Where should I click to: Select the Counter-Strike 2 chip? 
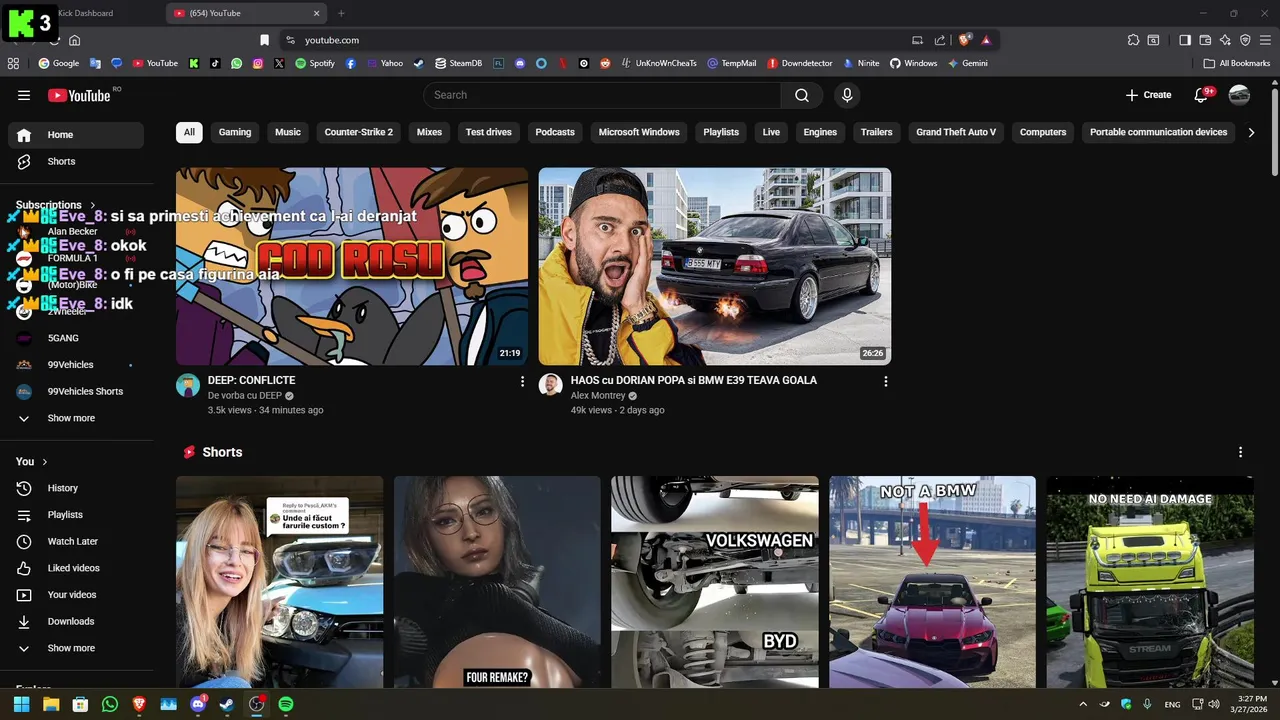(x=359, y=132)
